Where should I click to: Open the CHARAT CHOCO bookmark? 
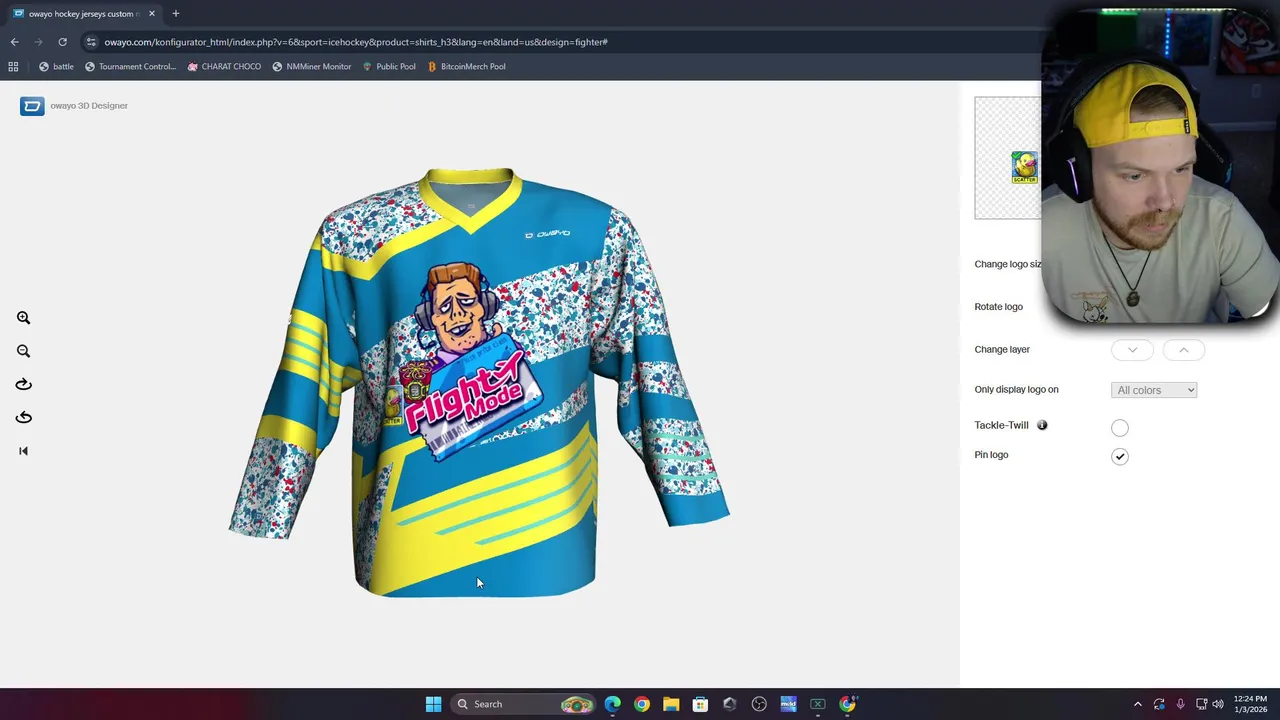point(224,66)
